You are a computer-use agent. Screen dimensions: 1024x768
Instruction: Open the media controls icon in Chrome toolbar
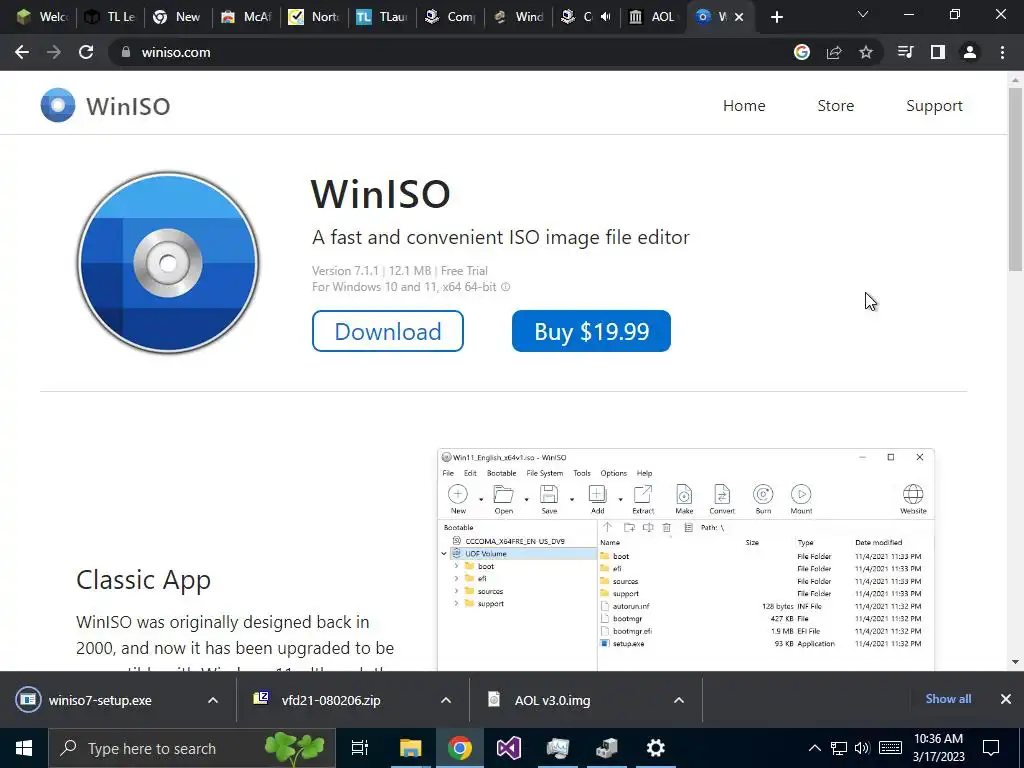pyautogui.click(x=906, y=52)
